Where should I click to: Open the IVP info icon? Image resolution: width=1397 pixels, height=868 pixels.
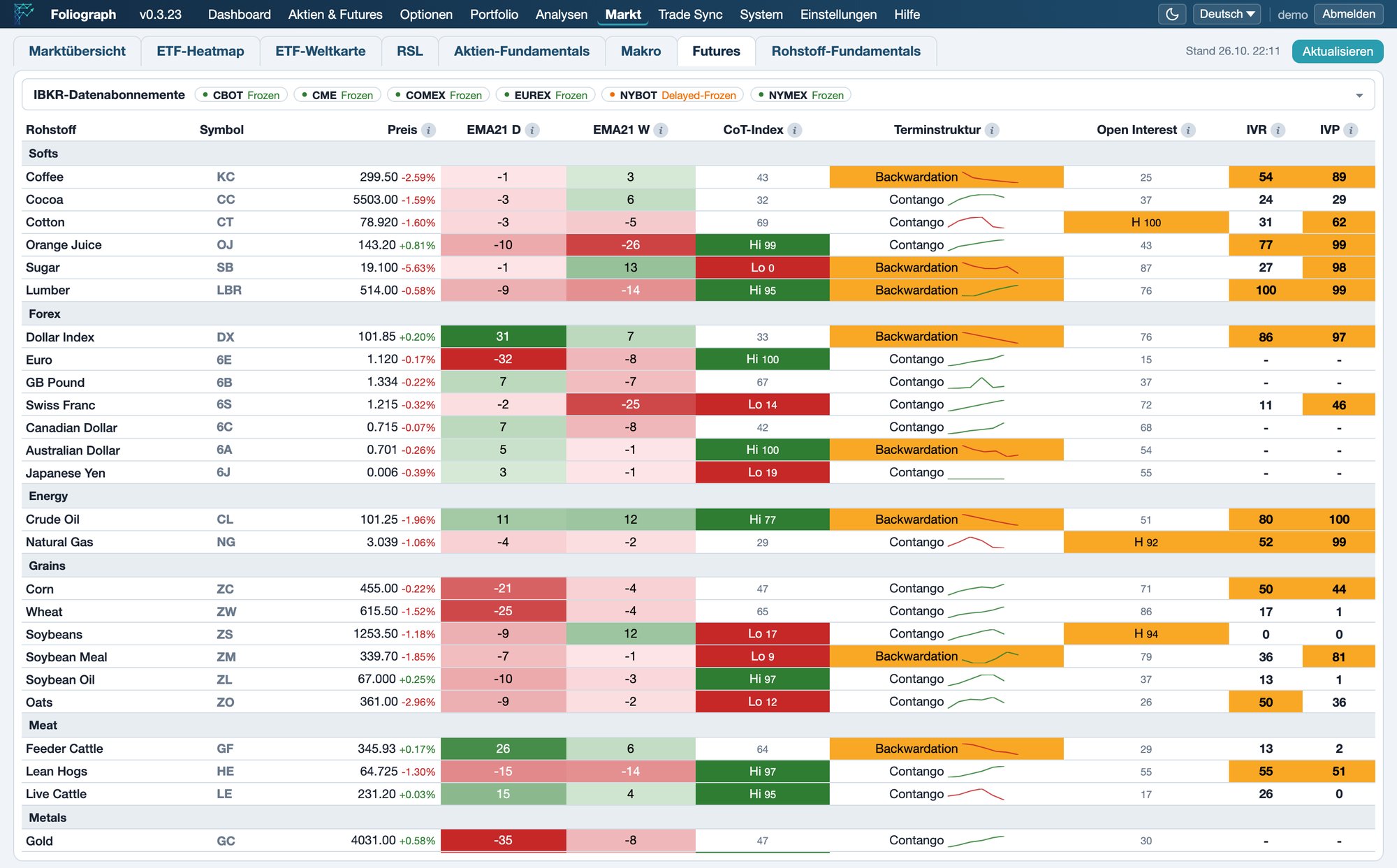click(1351, 130)
